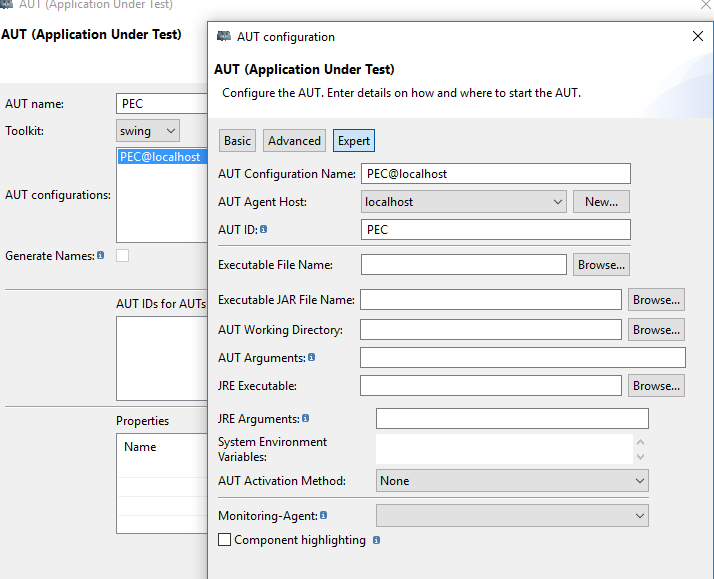Click the AUT IDs list box in background window
Screen dimensions: 714x579
pos(162,359)
